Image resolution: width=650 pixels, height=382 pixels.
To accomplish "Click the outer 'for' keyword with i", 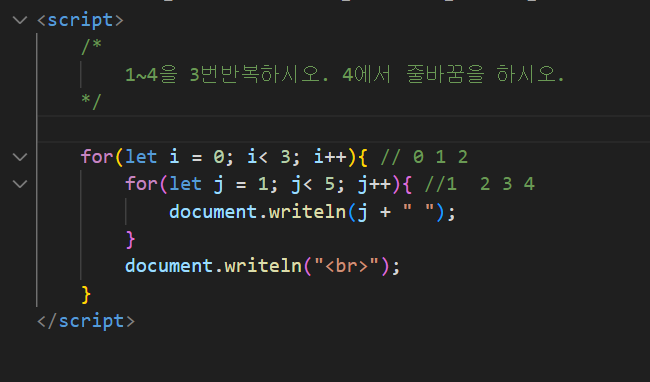I will pyautogui.click(x=97, y=157).
